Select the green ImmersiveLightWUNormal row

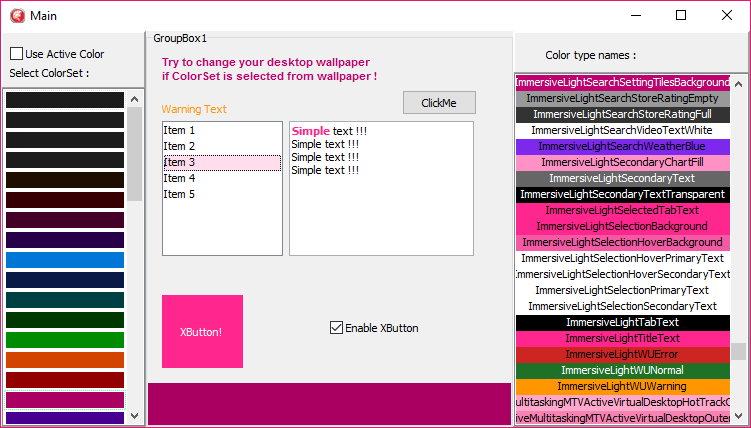point(623,370)
